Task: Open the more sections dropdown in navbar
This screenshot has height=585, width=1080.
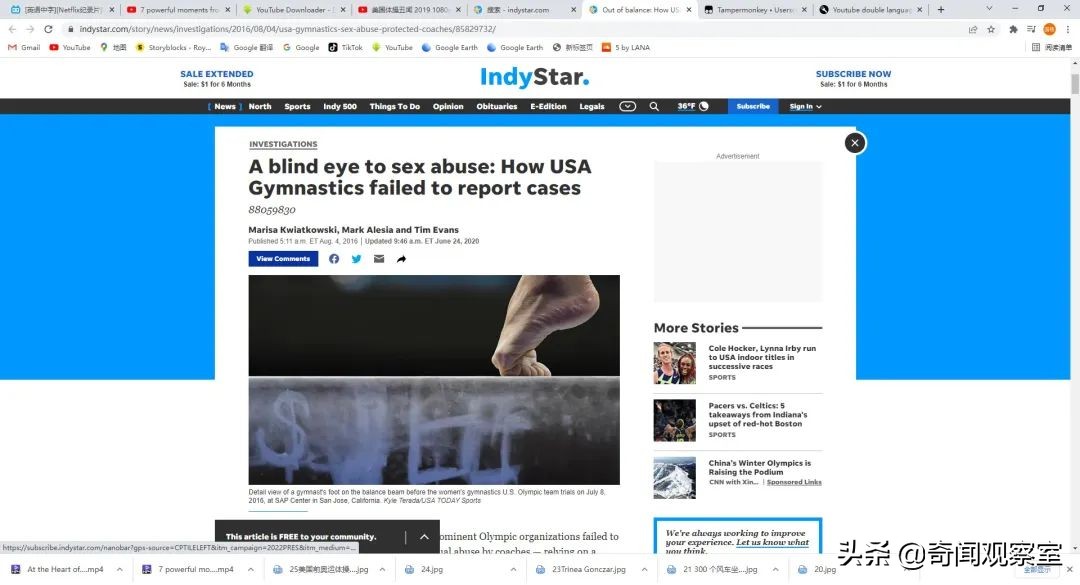Action: click(627, 106)
